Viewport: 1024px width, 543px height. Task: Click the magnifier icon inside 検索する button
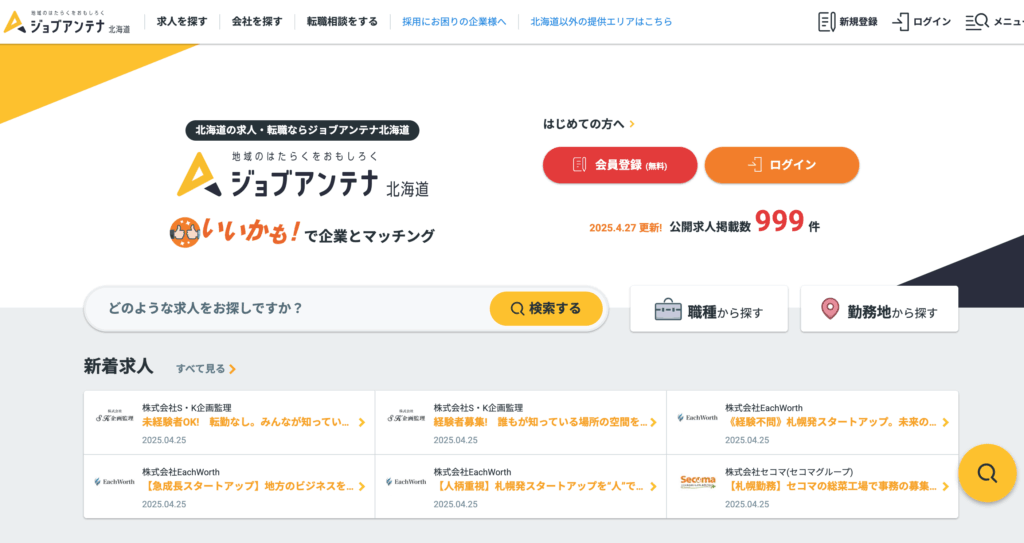(x=517, y=308)
